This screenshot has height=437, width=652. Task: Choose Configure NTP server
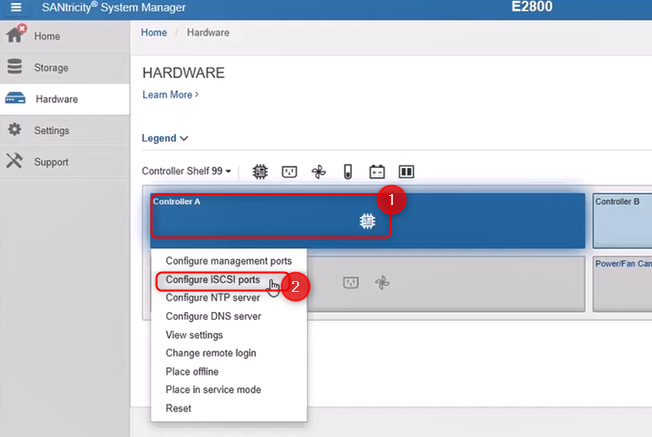tap(229, 298)
